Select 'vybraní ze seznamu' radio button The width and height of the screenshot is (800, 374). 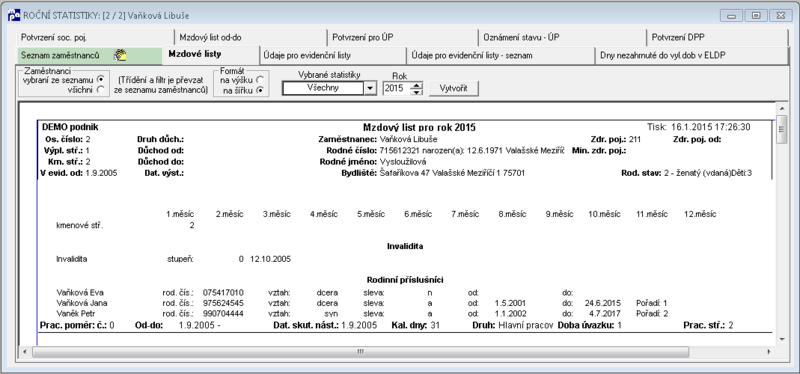[x=100, y=79]
